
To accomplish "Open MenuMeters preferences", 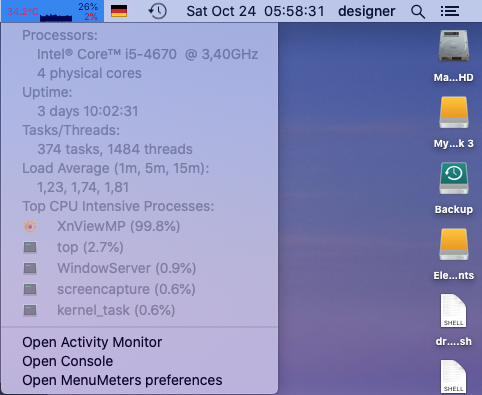I will 122,380.
